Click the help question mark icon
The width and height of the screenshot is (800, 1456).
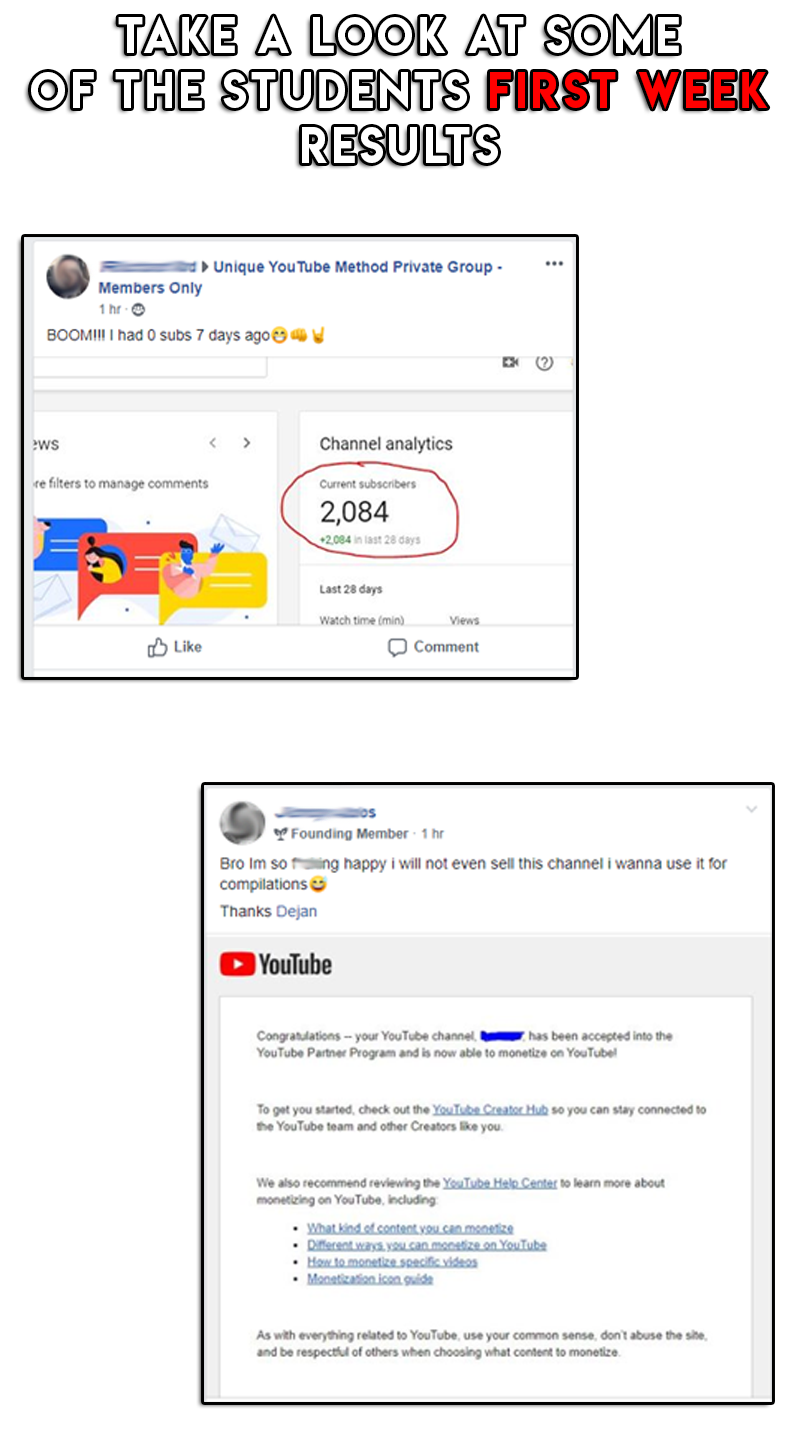[544, 363]
